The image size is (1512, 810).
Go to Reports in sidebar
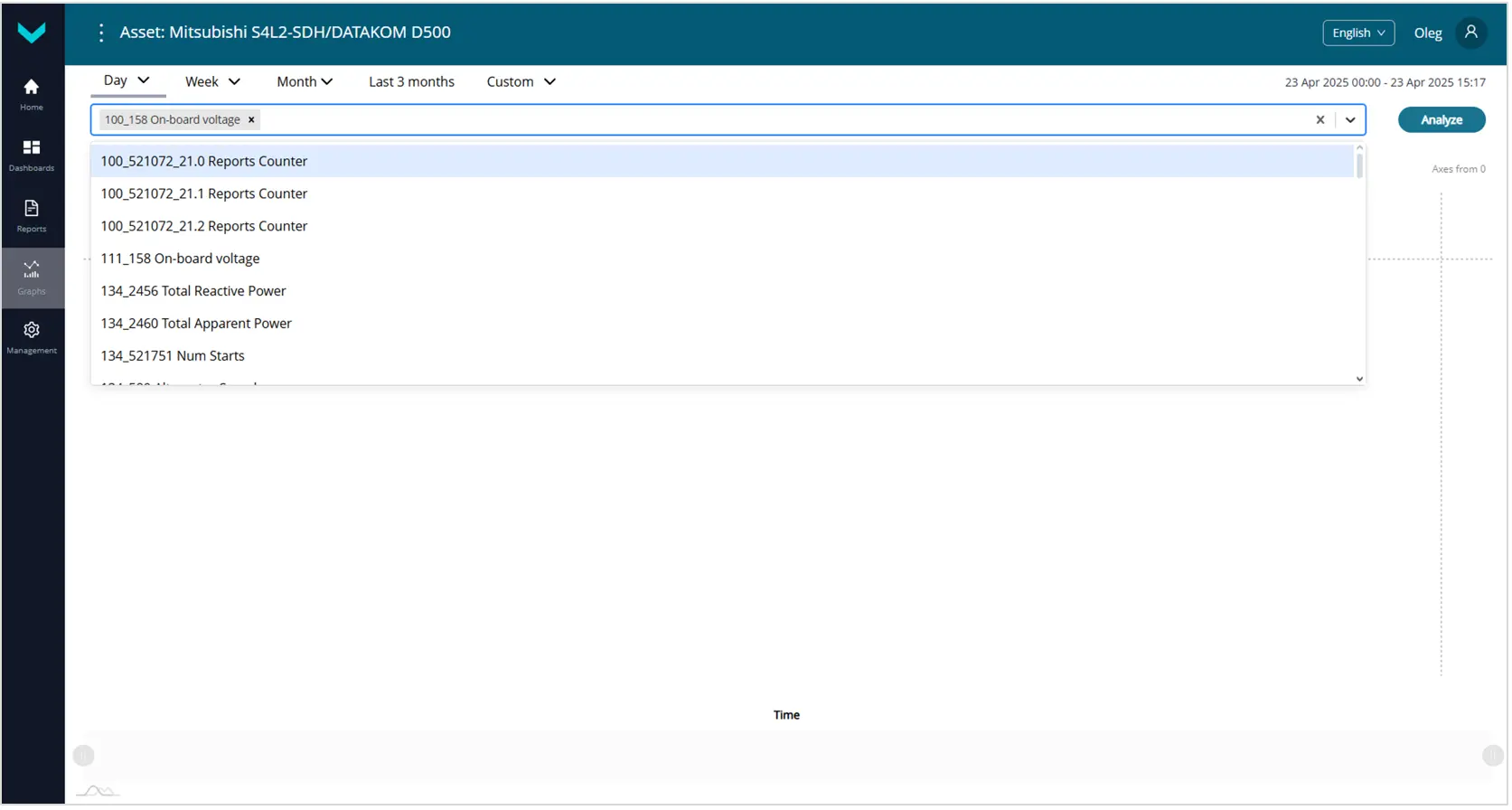pos(32,215)
